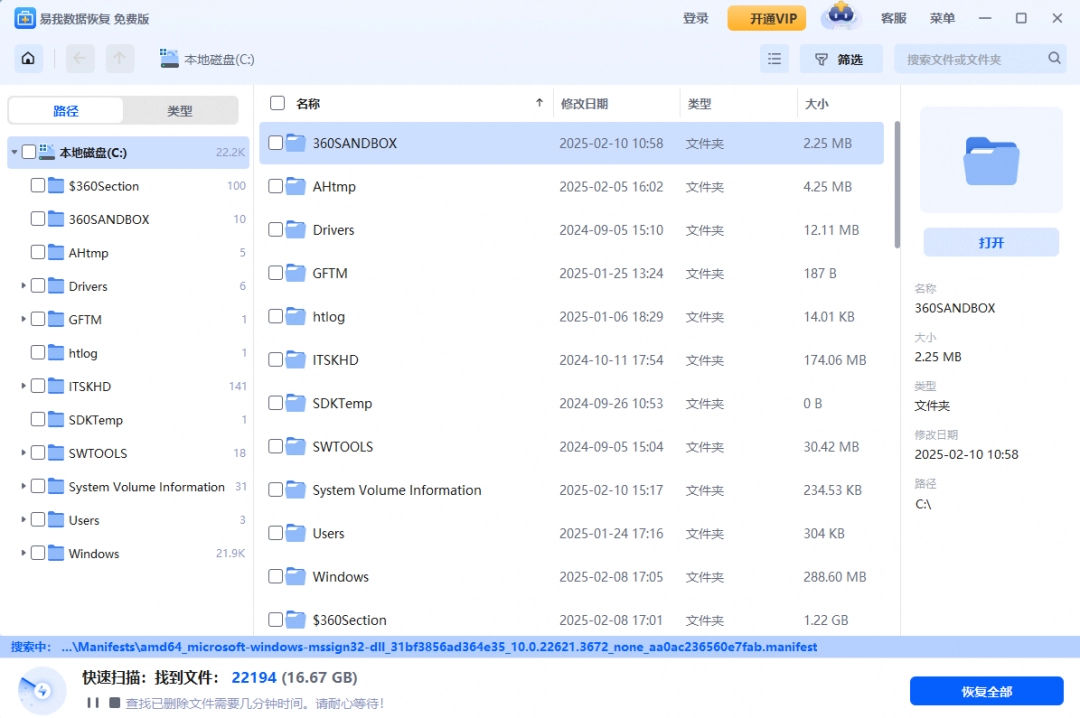The width and height of the screenshot is (1080, 718).
Task: Click the back navigation arrow
Action: 79,58
